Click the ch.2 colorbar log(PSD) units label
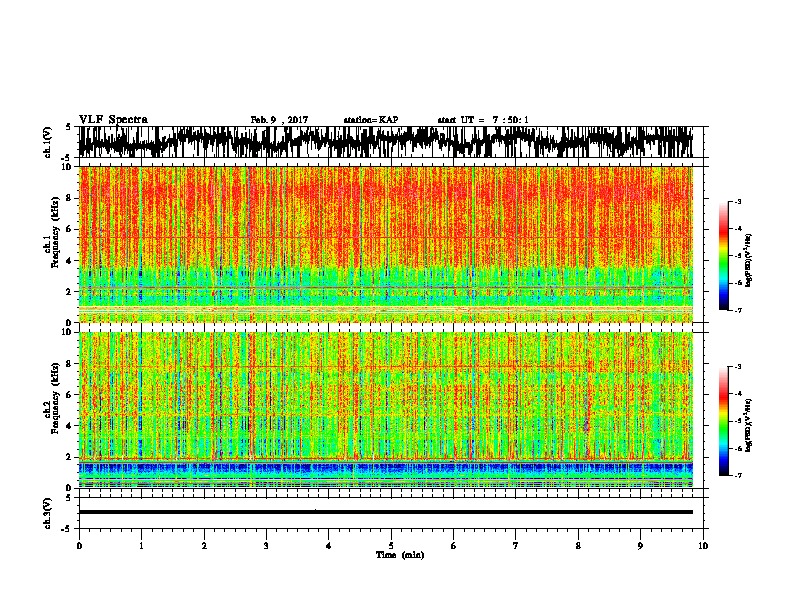This screenshot has width=792, height=612. (x=749, y=425)
